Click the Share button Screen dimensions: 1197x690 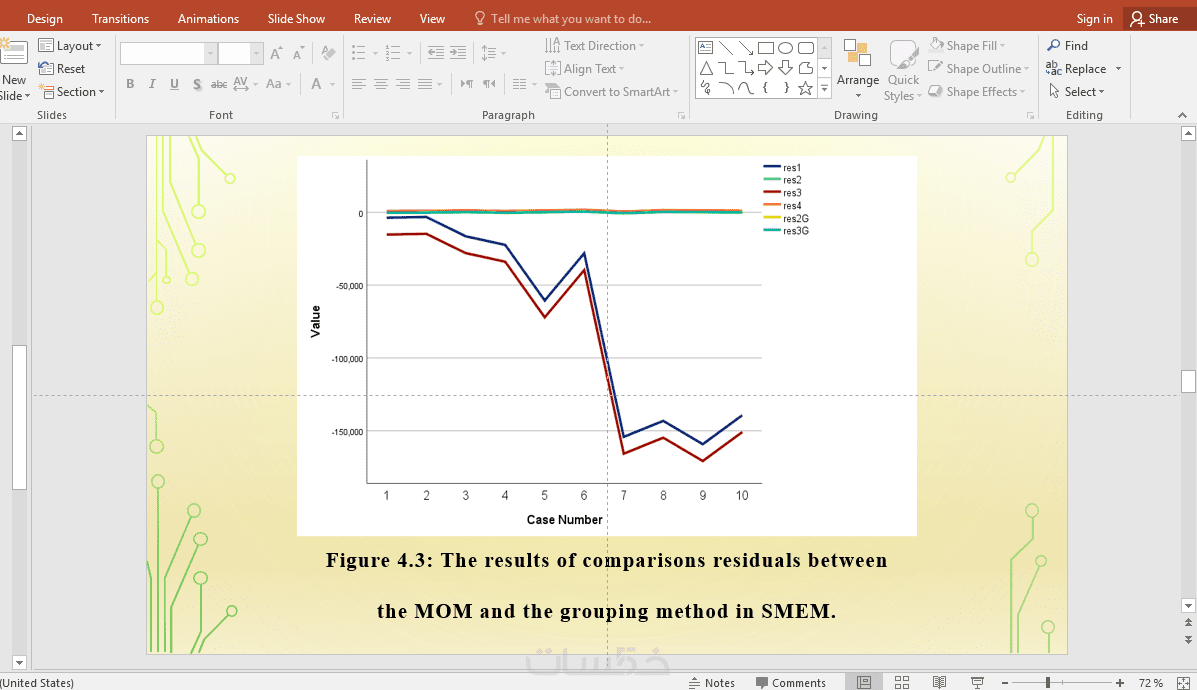pos(1154,18)
